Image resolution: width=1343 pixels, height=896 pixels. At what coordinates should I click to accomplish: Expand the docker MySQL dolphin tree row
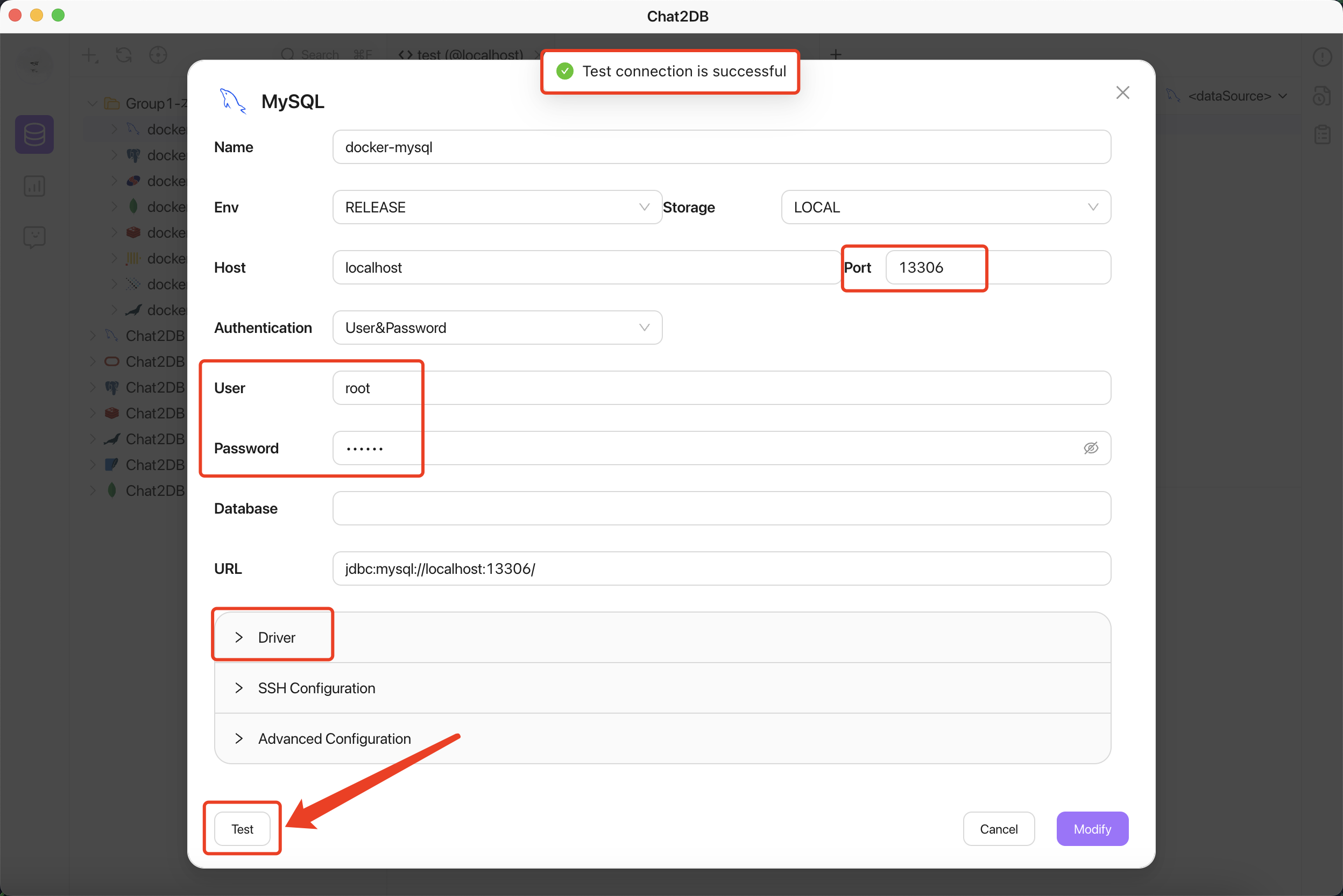(115, 130)
